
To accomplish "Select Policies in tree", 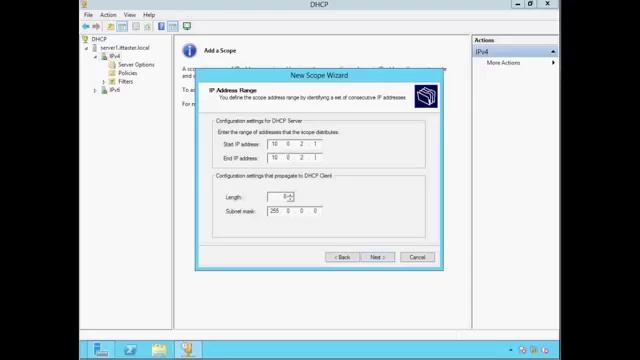I will click(x=128, y=73).
